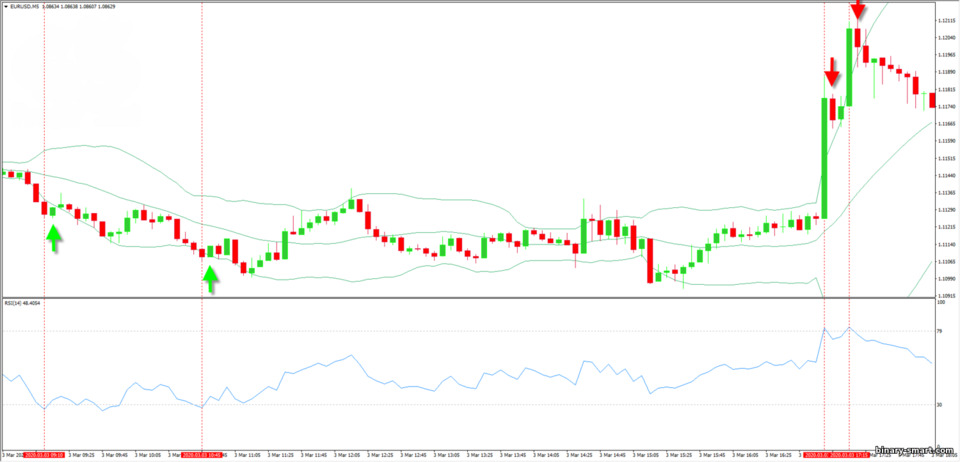This screenshot has height=462, width=960.
Task: Select the RSI(14) 48.4054 indicator label
Action: pyautogui.click(x=20, y=302)
